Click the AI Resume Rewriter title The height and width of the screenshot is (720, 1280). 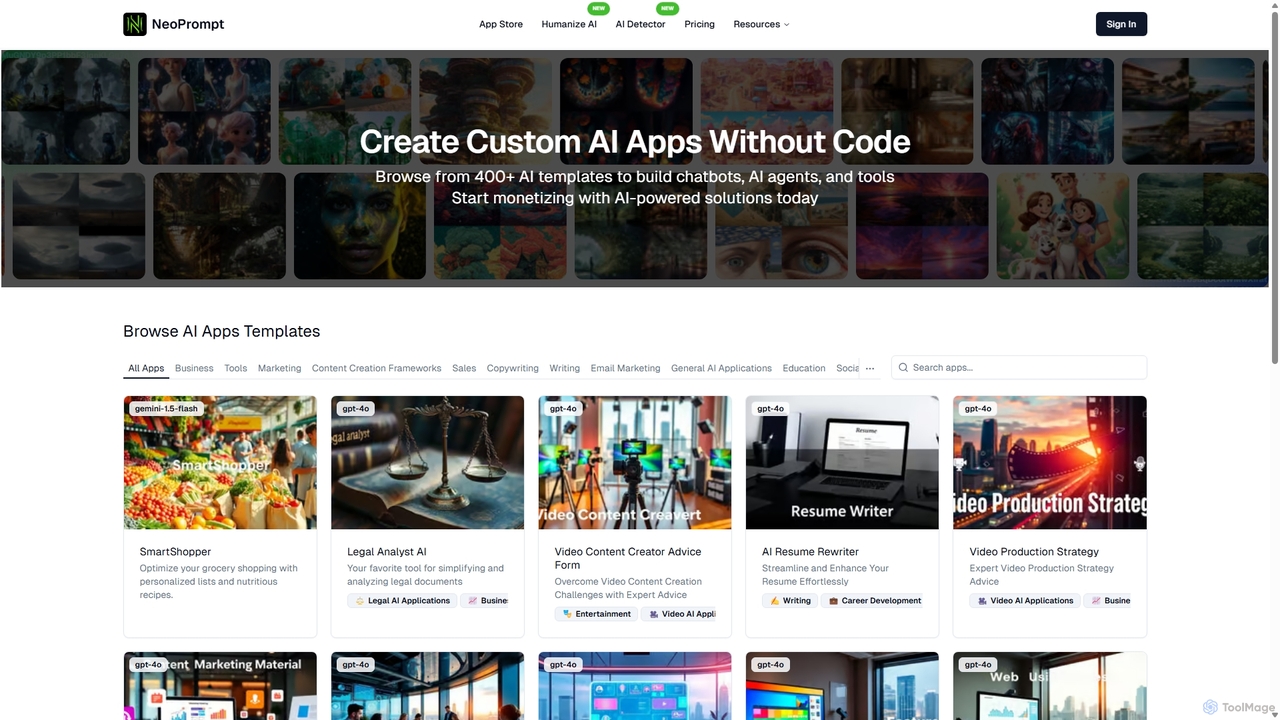(x=810, y=552)
